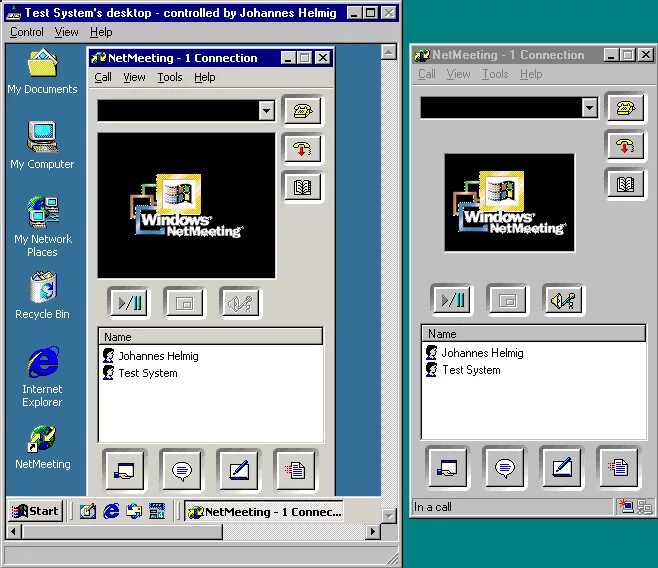Screen dimensions: 658x568
Task: Open Call menu in local NetMeeting window
Action: click(x=426, y=74)
